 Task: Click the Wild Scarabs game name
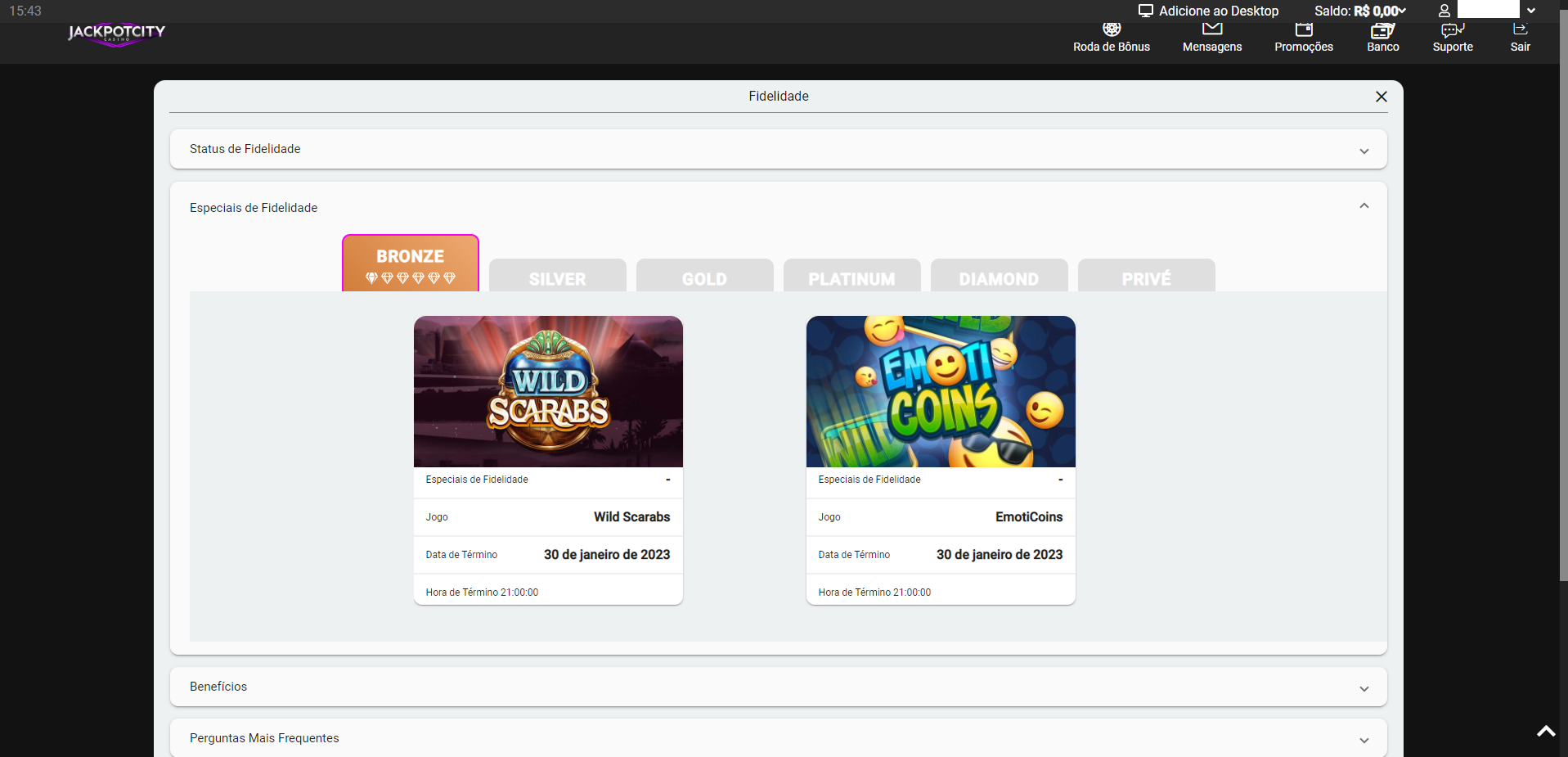pyautogui.click(x=632, y=517)
